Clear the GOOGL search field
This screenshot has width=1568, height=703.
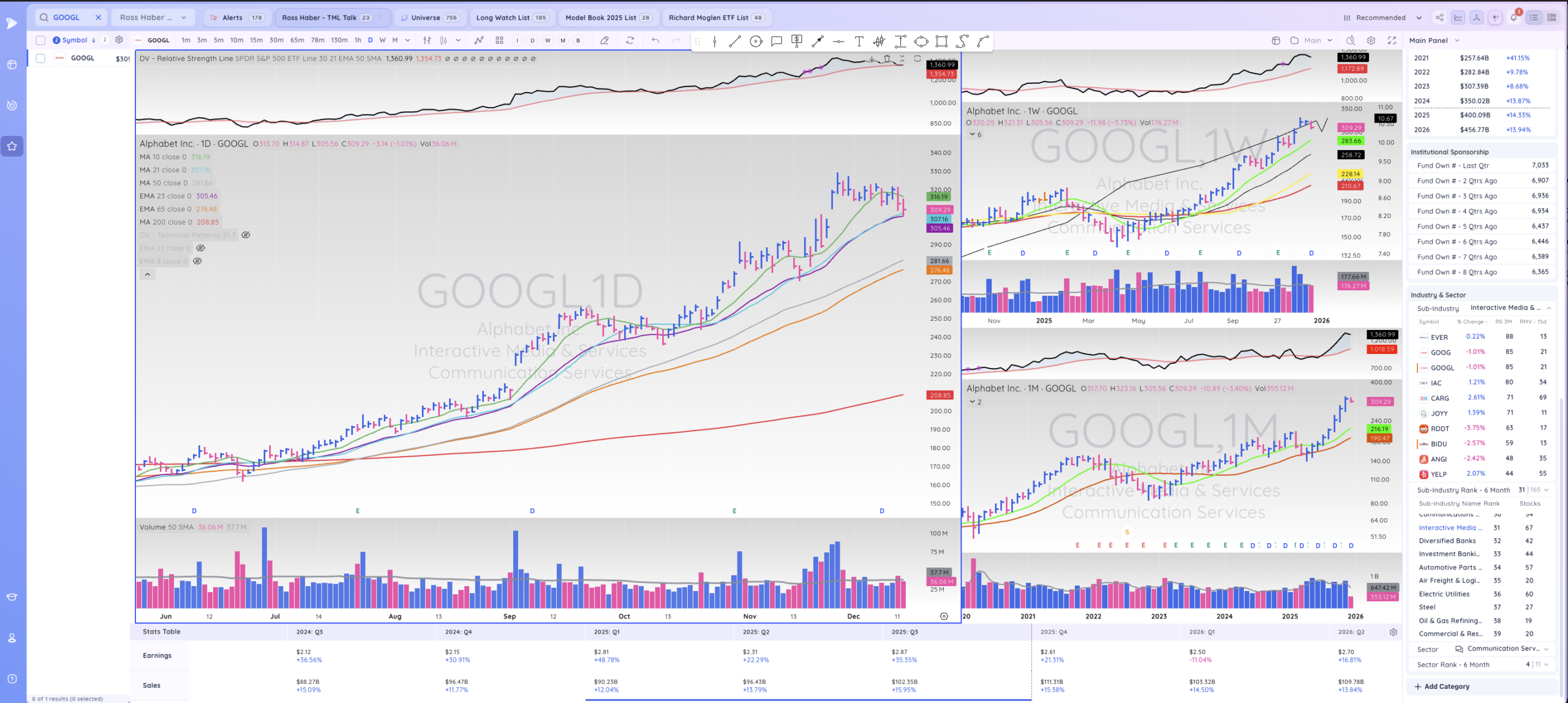point(98,18)
